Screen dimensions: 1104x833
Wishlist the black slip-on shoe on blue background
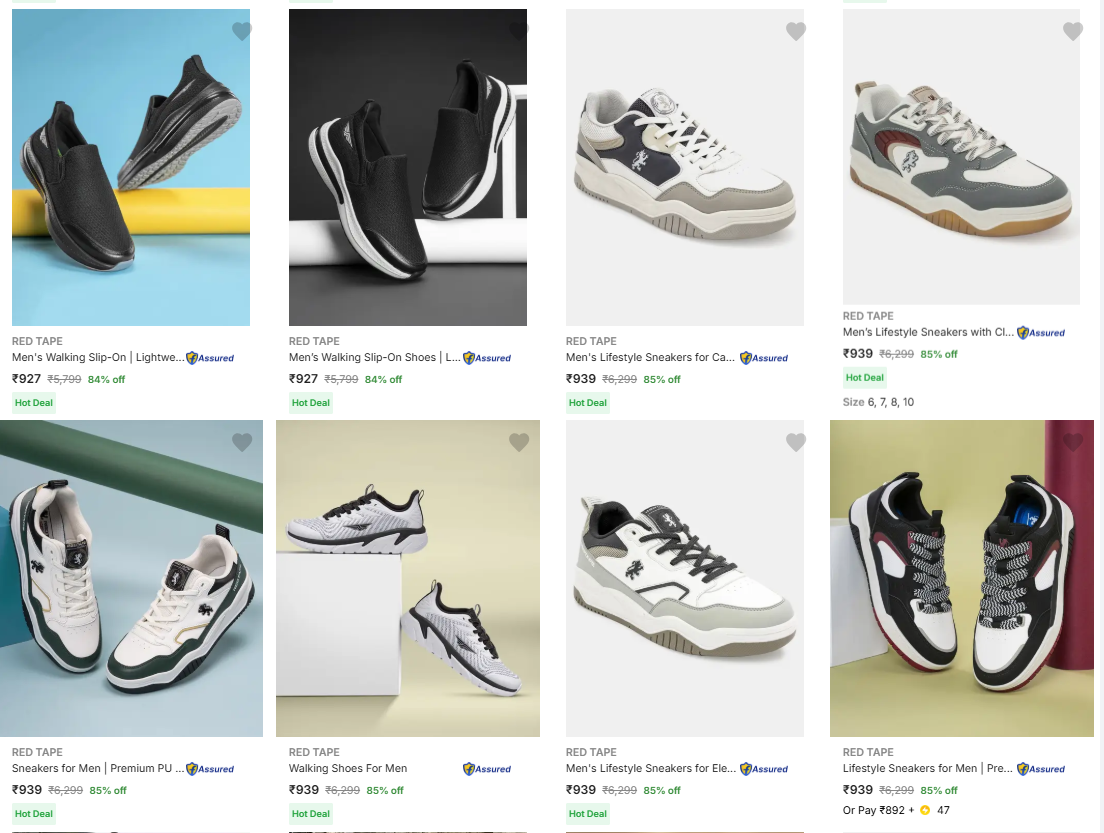(x=242, y=32)
